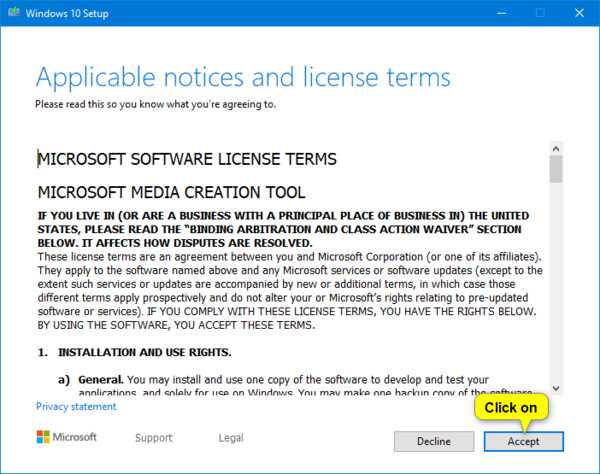Image resolution: width=600 pixels, height=474 pixels.
Task: Click the "Please read this" subtitle text
Action: pos(155,103)
